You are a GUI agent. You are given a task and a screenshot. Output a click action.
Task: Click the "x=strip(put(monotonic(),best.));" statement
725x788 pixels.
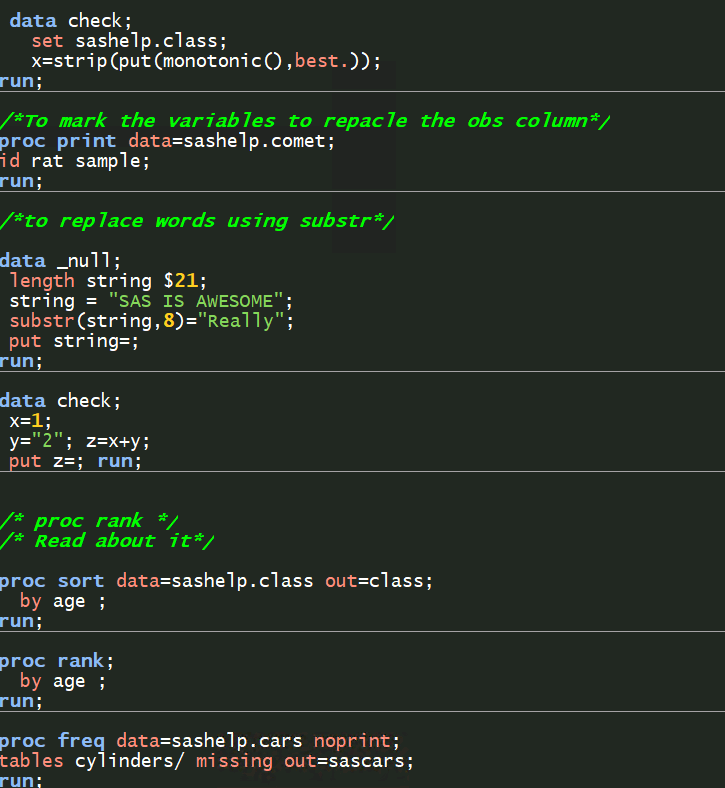pyautogui.click(x=206, y=61)
